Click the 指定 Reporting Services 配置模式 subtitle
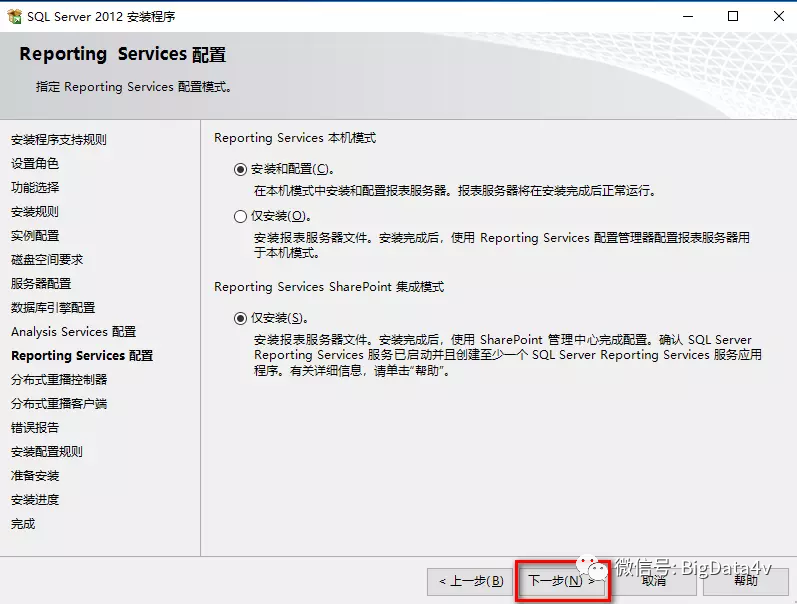The image size is (797, 604). 134,87
